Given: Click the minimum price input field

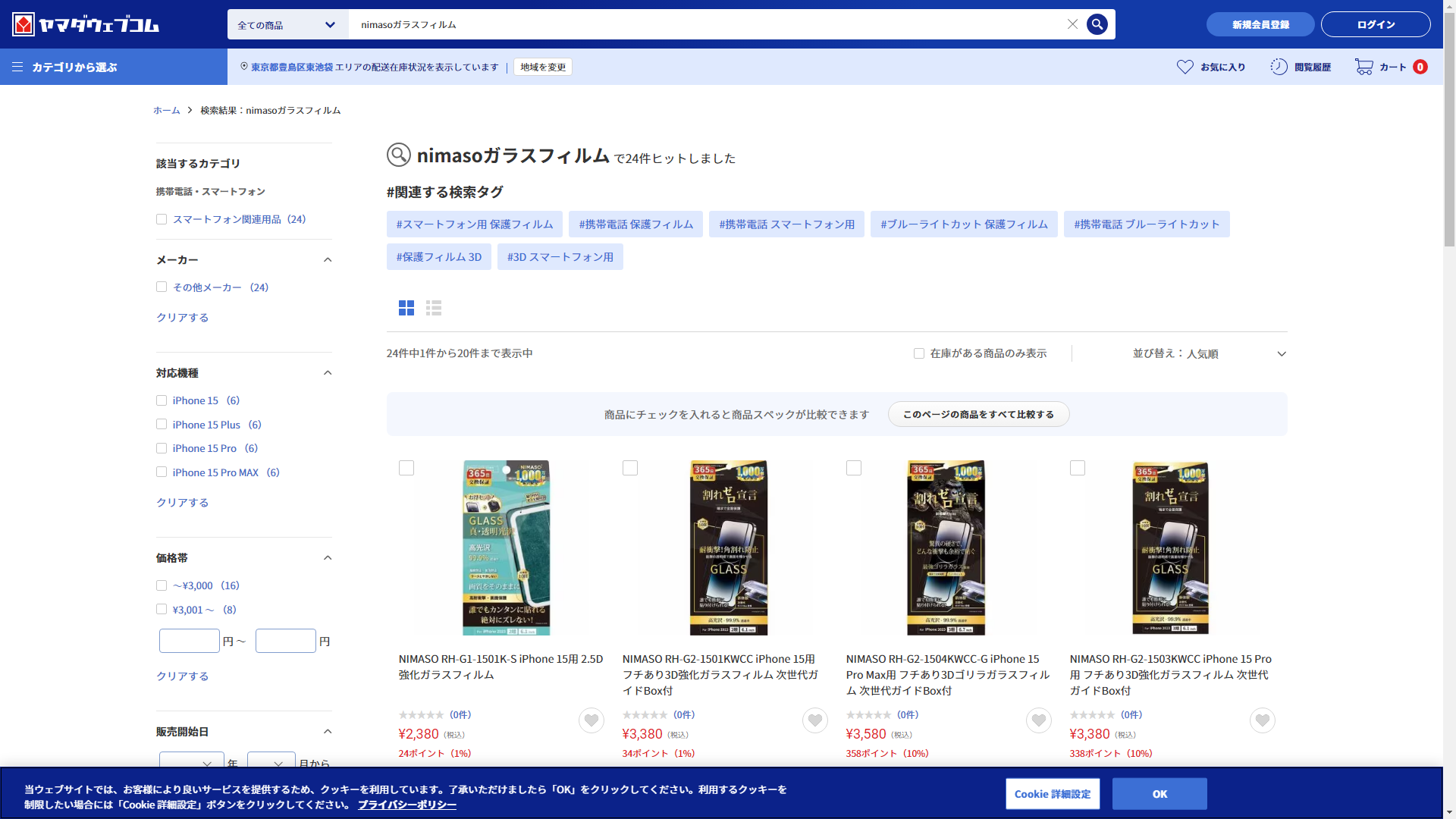Looking at the screenshot, I should (190, 641).
